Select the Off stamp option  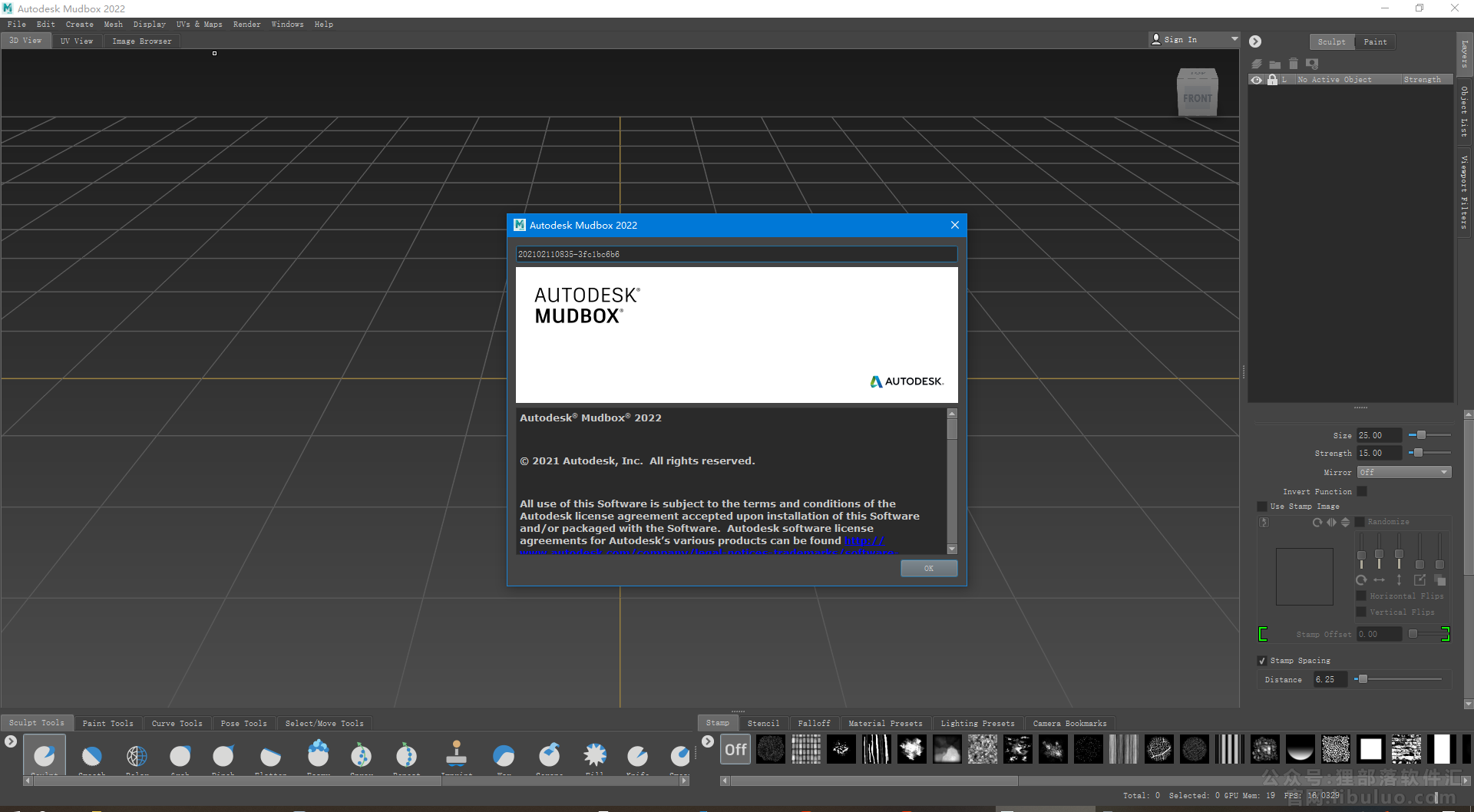point(735,749)
